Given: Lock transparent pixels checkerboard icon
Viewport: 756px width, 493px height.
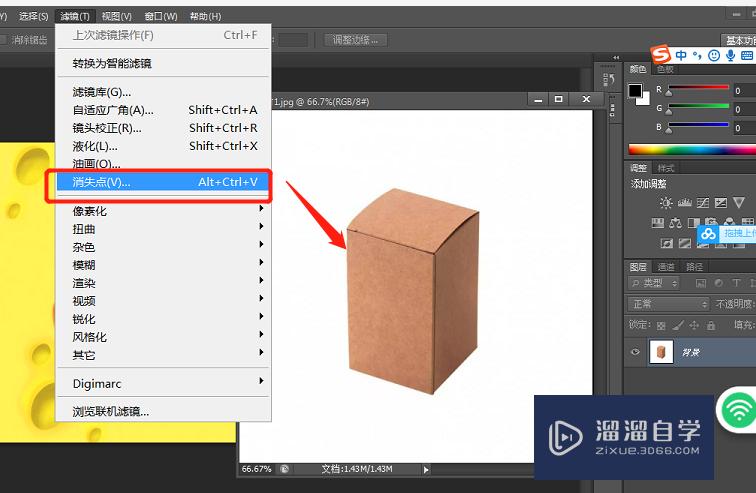Looking at the screenshot, I should 661,326.
